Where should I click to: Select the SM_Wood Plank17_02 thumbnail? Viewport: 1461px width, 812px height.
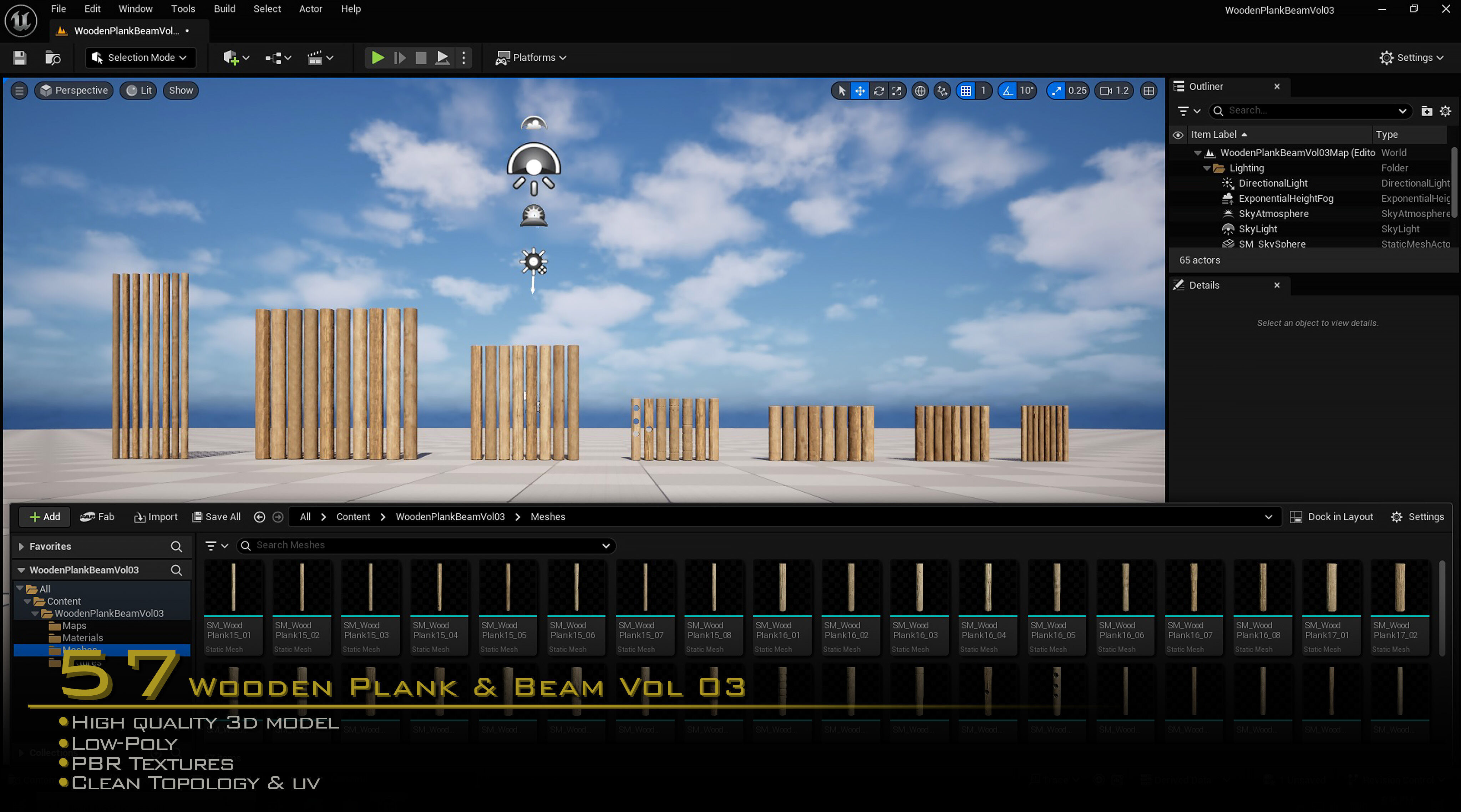[x=1399, y=608]
